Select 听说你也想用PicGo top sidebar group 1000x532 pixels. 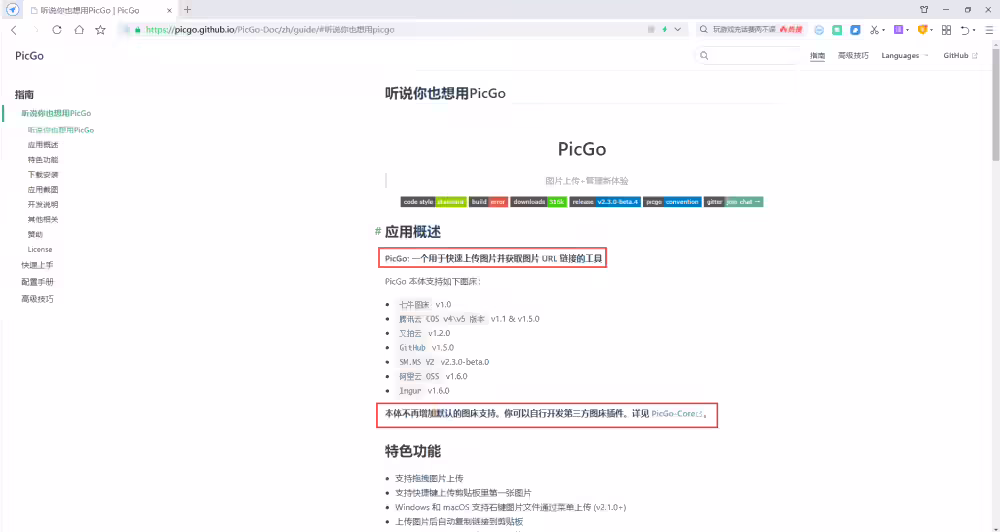coord(56,114)
